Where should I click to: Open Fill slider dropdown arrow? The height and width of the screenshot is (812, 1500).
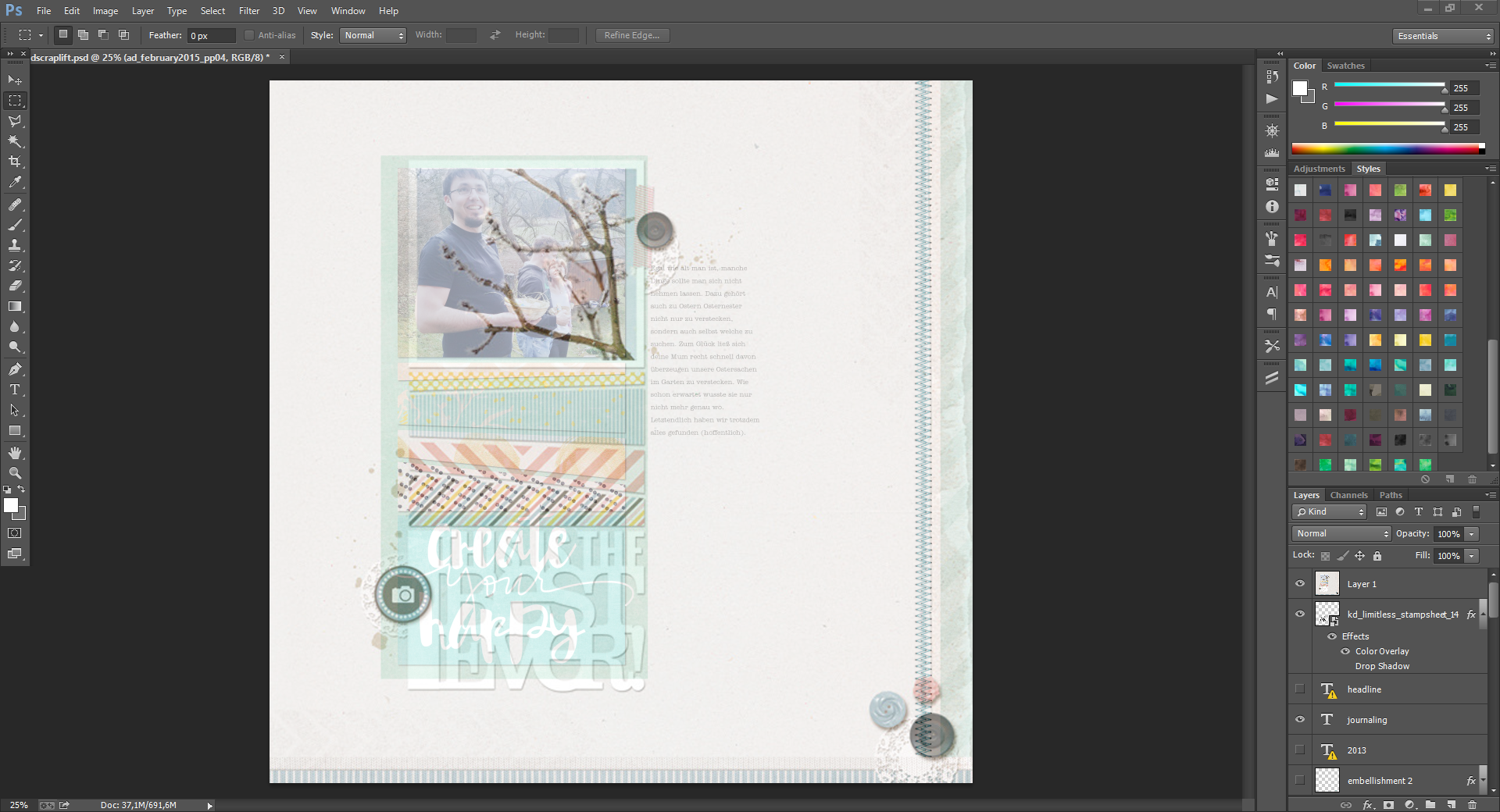coord(1472,556)
